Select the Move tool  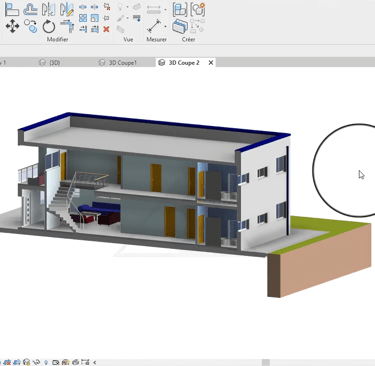12,26
